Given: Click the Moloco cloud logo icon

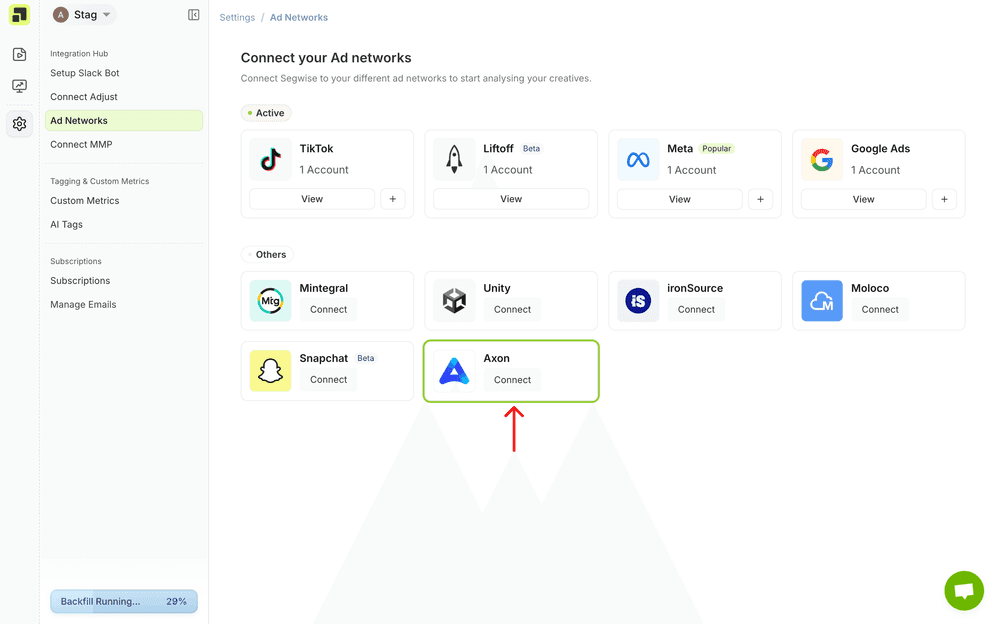Looking at the screenshot, I should (821, 301).
